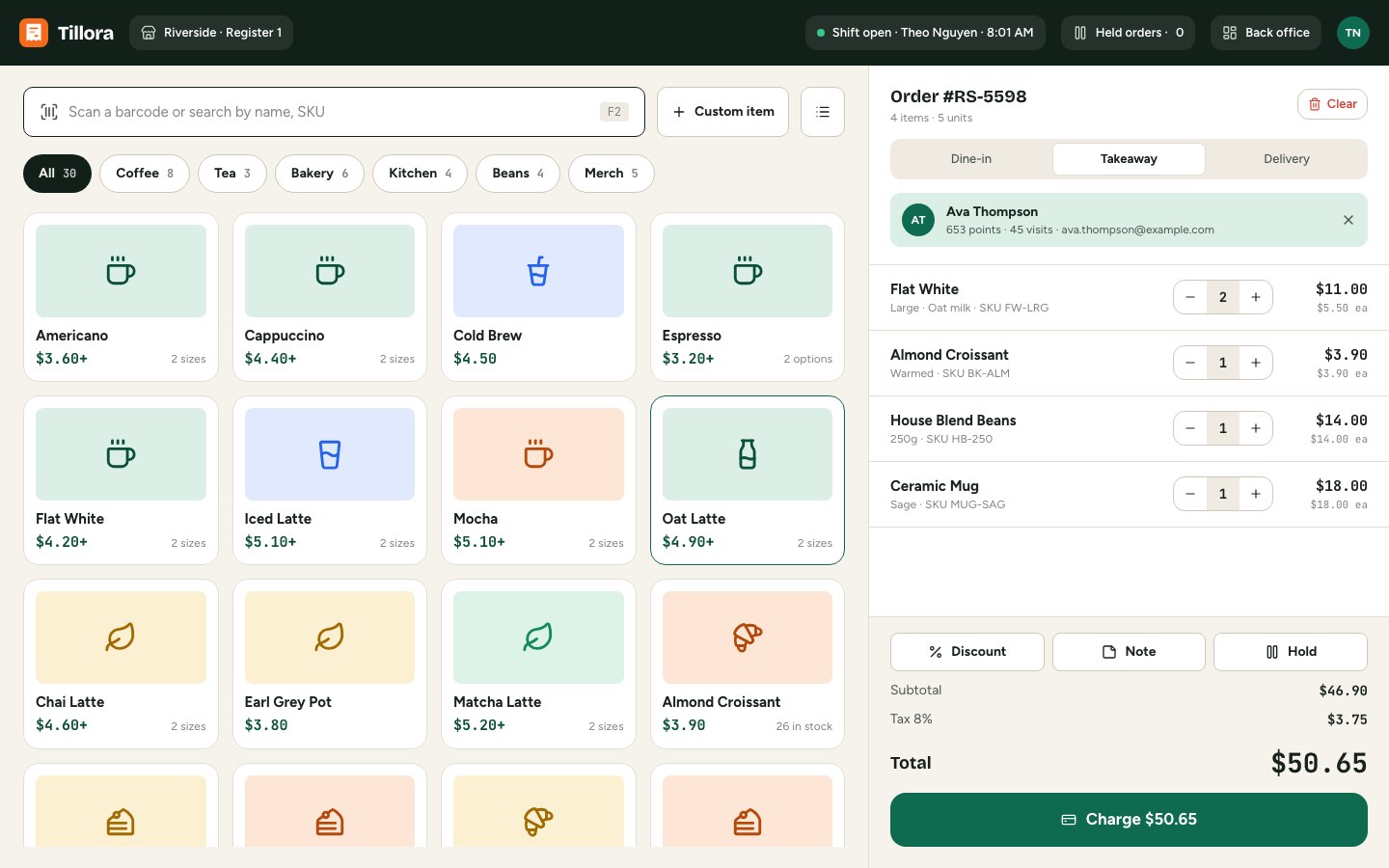Remove customer Ava Thompson from order
Viewport: 1389px width, 868px height.
pyautogui.click(x=1348, y=220)
